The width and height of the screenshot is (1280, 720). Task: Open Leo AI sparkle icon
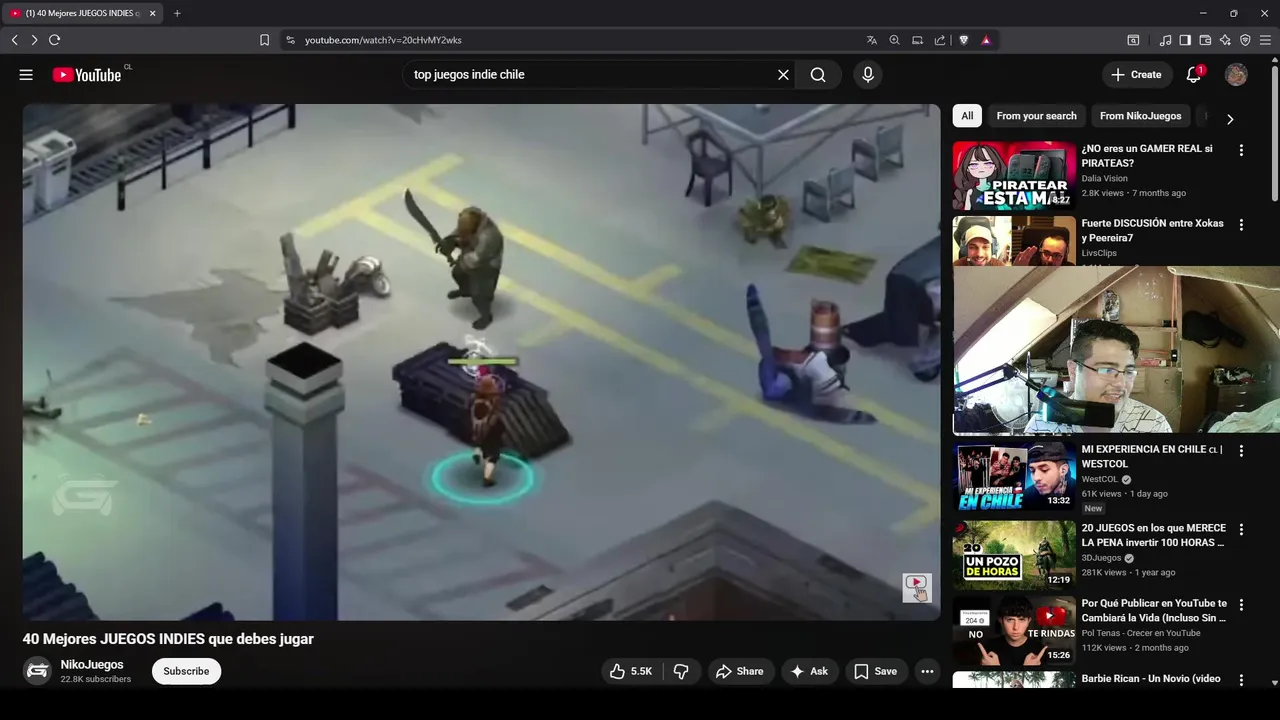coord(1225,40)
